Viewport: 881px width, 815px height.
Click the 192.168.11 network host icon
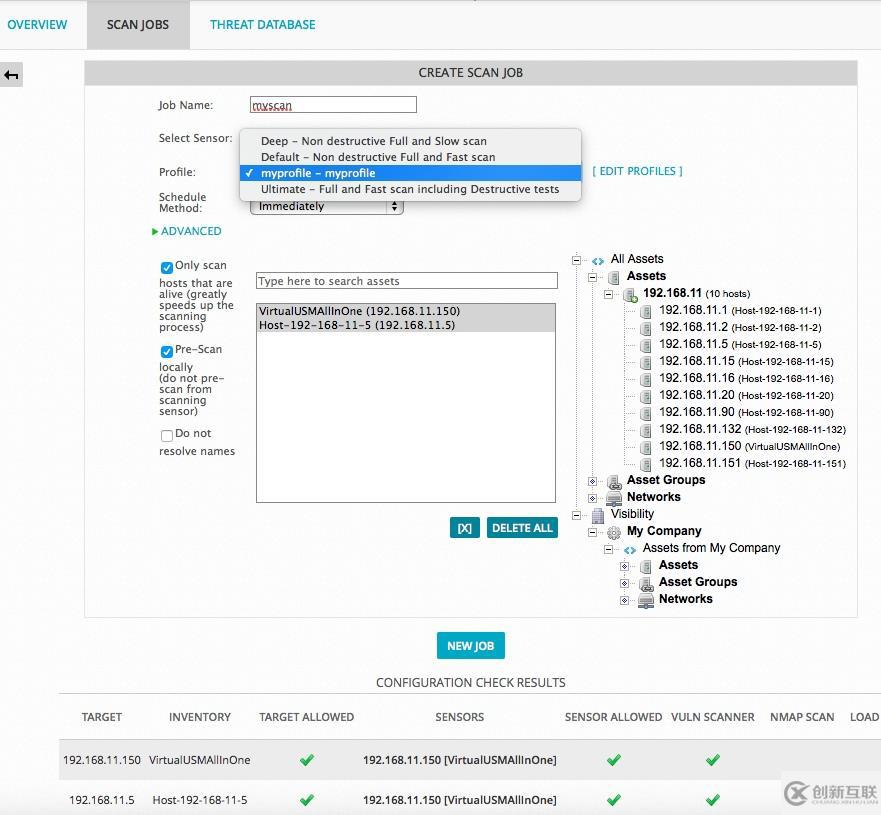coord(630,294)
